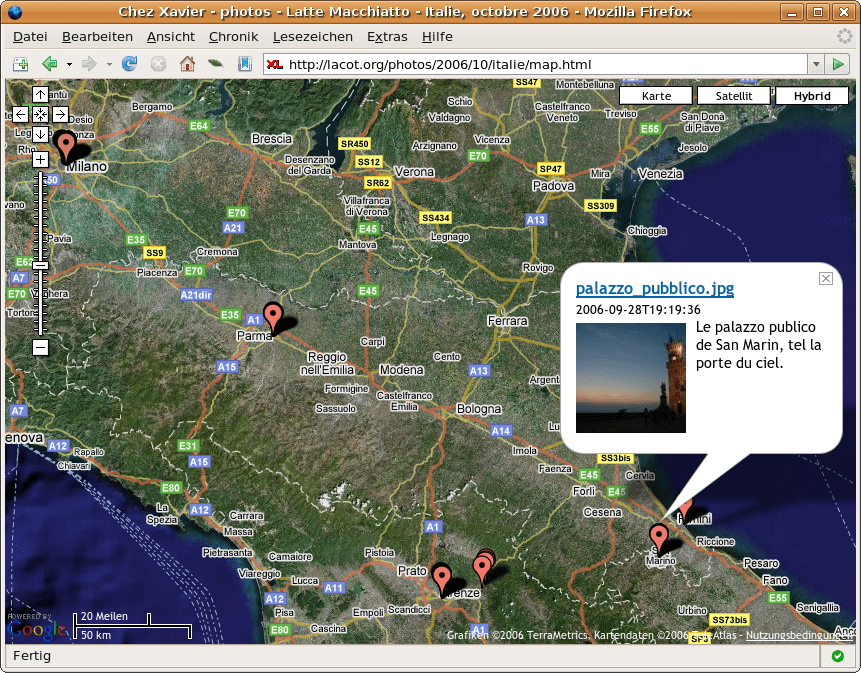This screenshot has width=861, height=673.
Task: Click the palazzo pubblico thumbnail photo
Action: coord(630,378)
